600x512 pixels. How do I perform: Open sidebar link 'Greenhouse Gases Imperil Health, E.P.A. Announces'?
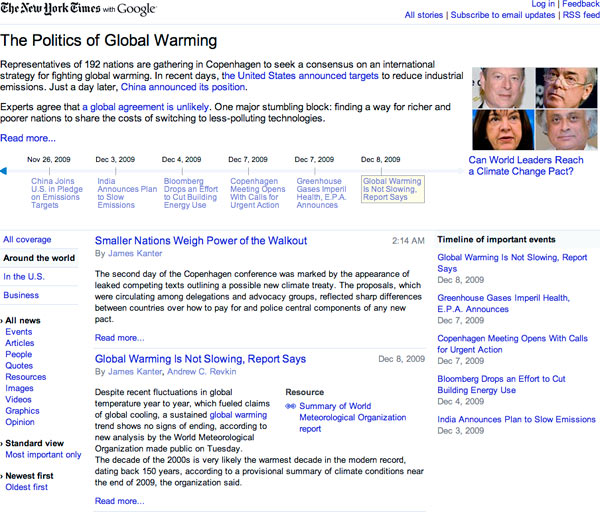pos(503,303)
